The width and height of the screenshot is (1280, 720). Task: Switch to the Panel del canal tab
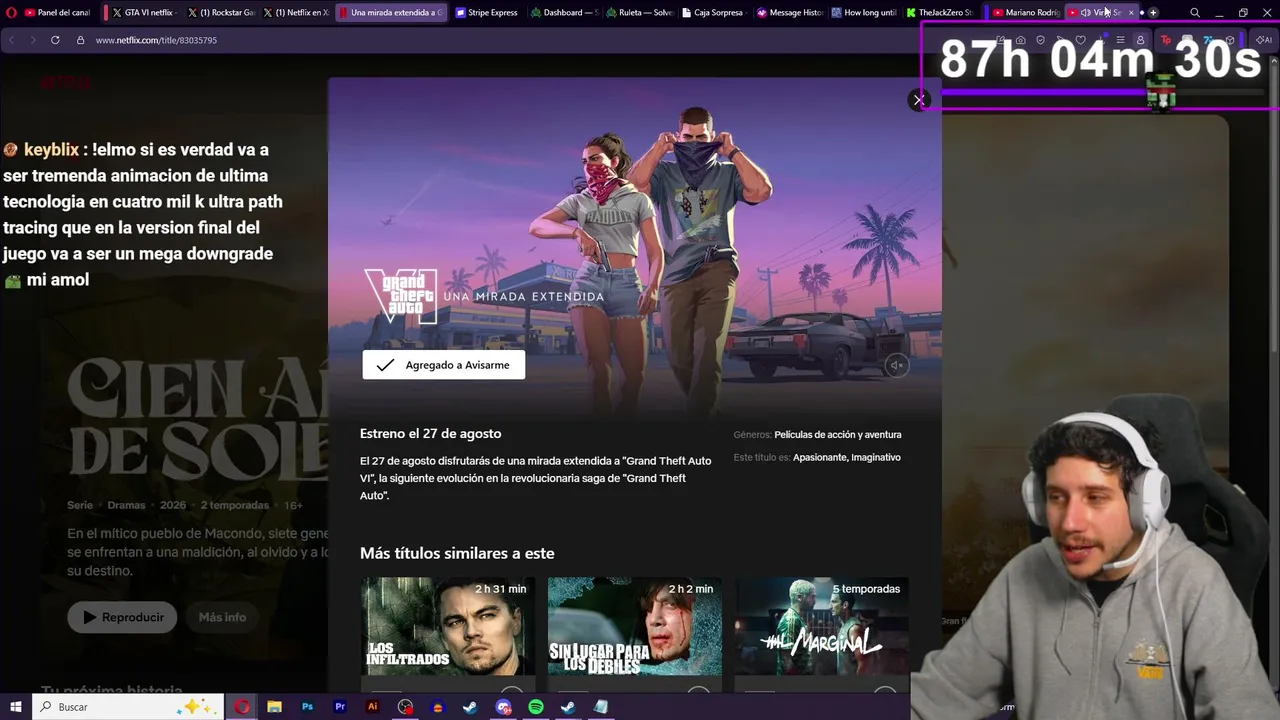click(57, 12)
